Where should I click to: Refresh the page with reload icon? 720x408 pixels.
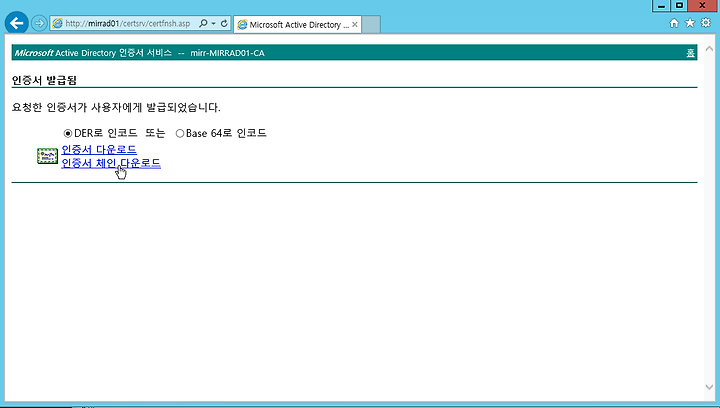224,23
